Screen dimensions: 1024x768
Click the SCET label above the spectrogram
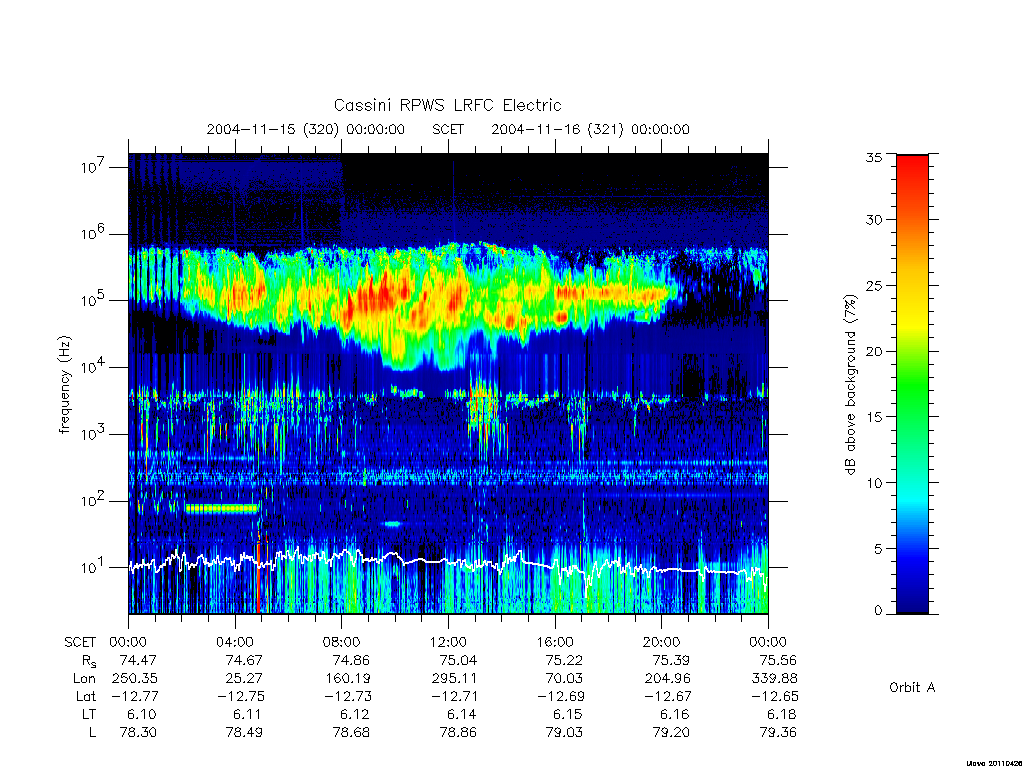[448, 129]
